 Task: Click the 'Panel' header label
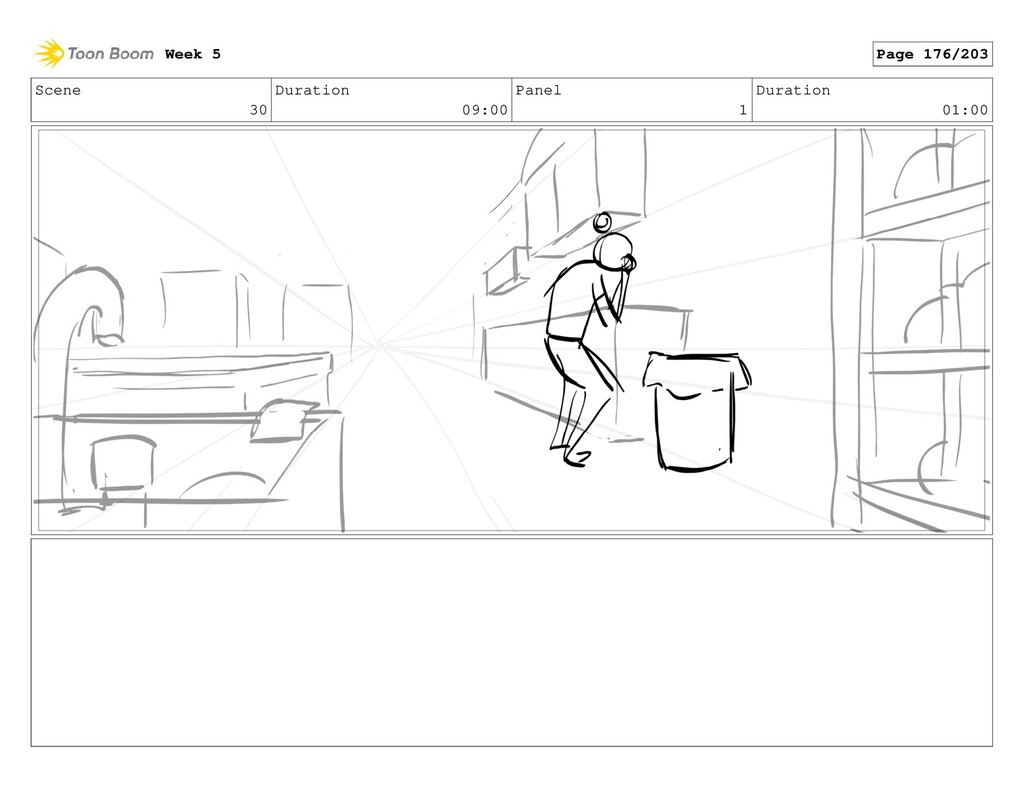tap(538, 90)
